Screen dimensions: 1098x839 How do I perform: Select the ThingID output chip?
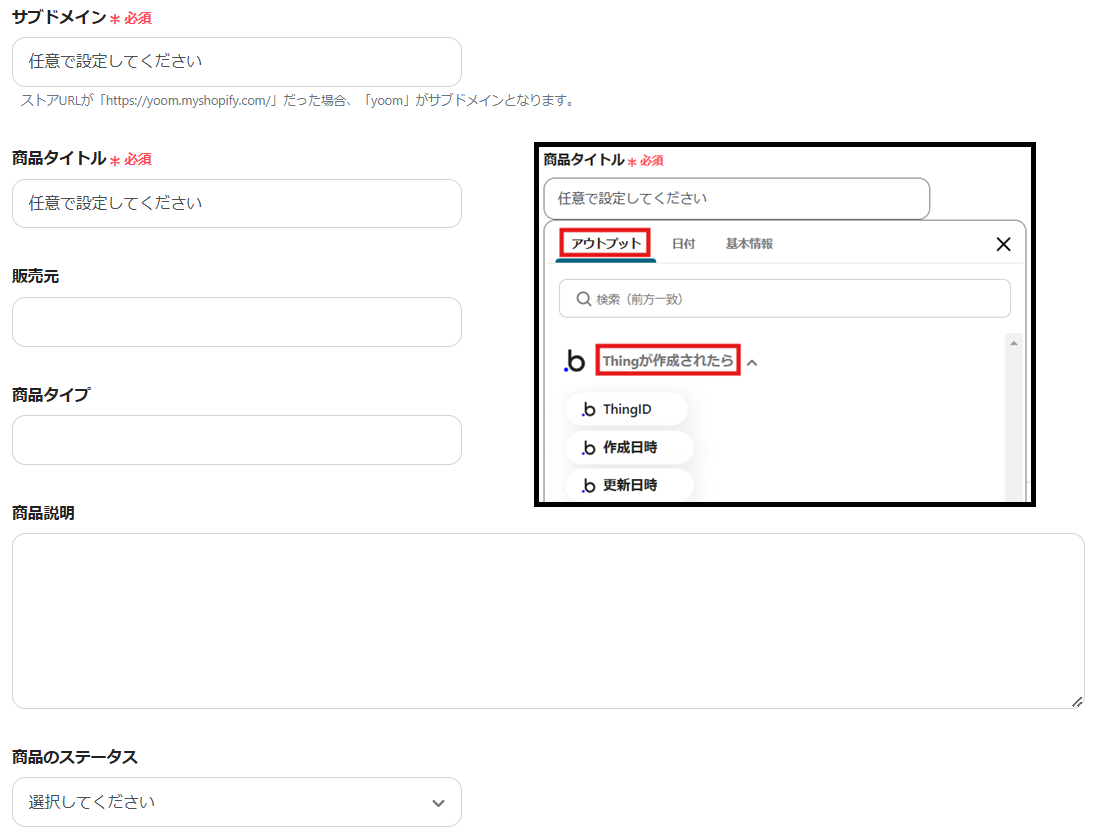pyautogui.click(x=626, y=409)
